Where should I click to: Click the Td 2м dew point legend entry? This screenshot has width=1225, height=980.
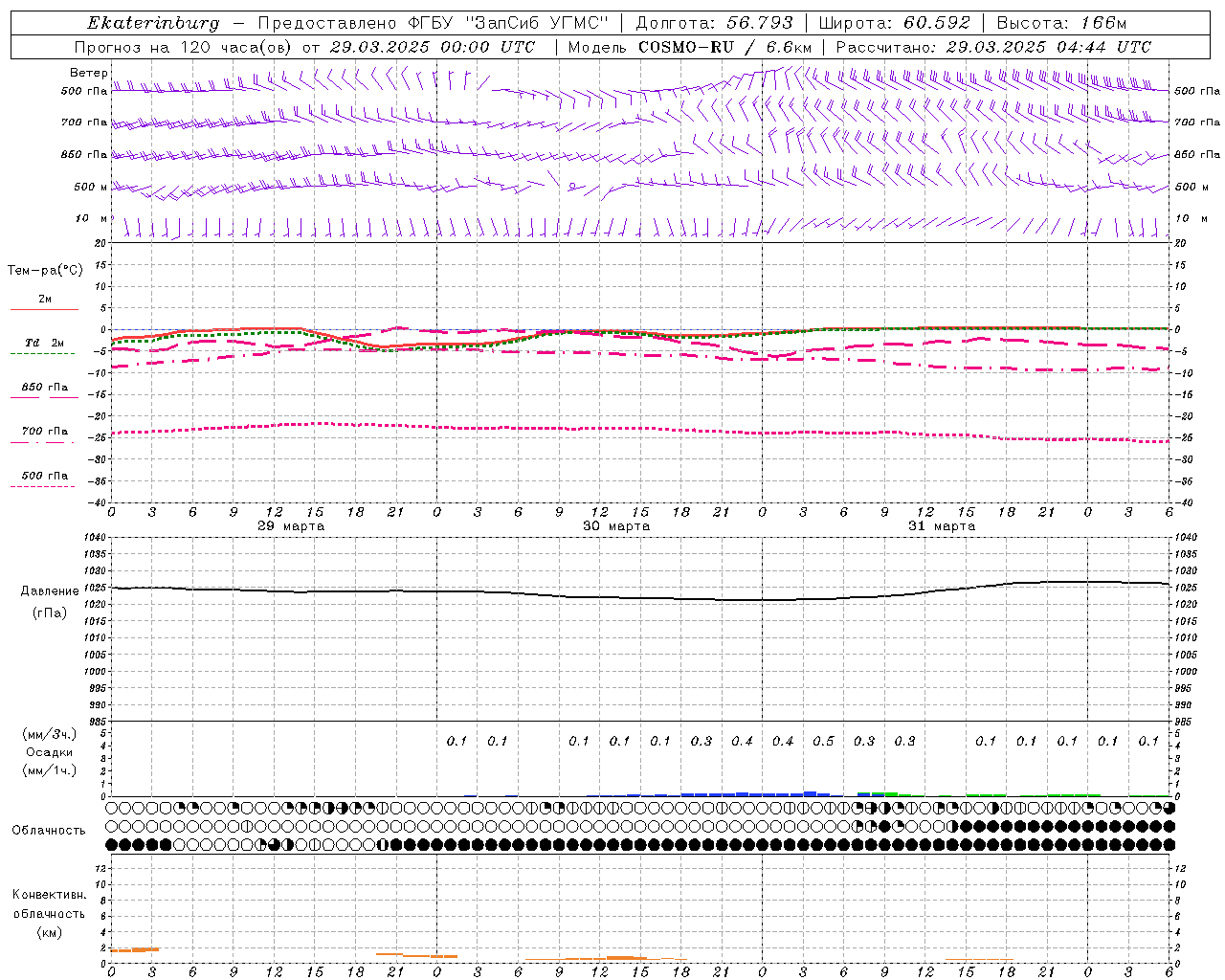point(45,343)
